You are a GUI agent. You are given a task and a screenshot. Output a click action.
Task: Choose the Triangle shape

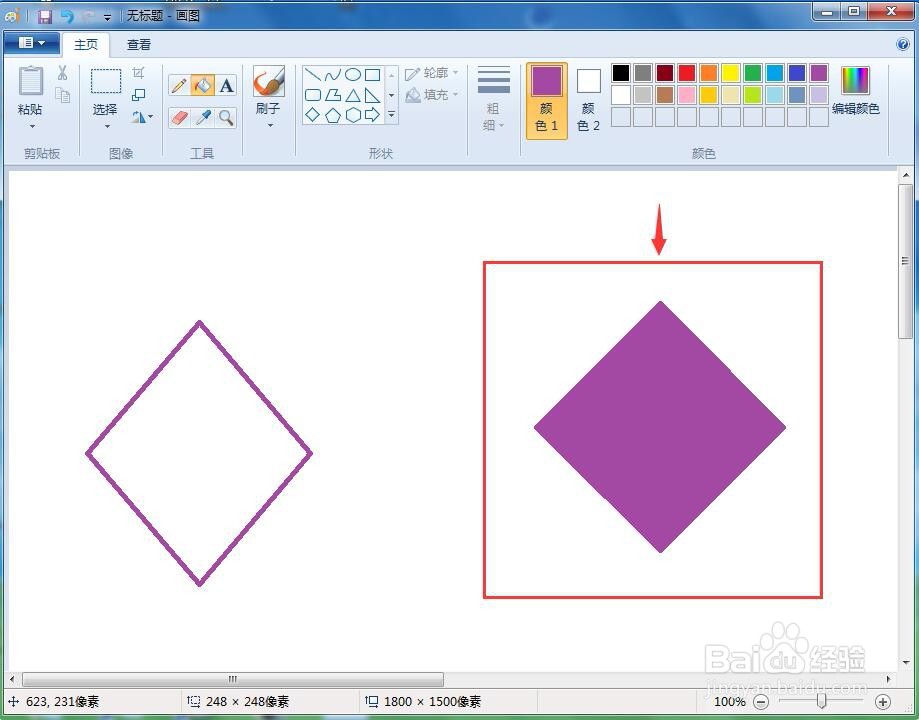[353, 95]
